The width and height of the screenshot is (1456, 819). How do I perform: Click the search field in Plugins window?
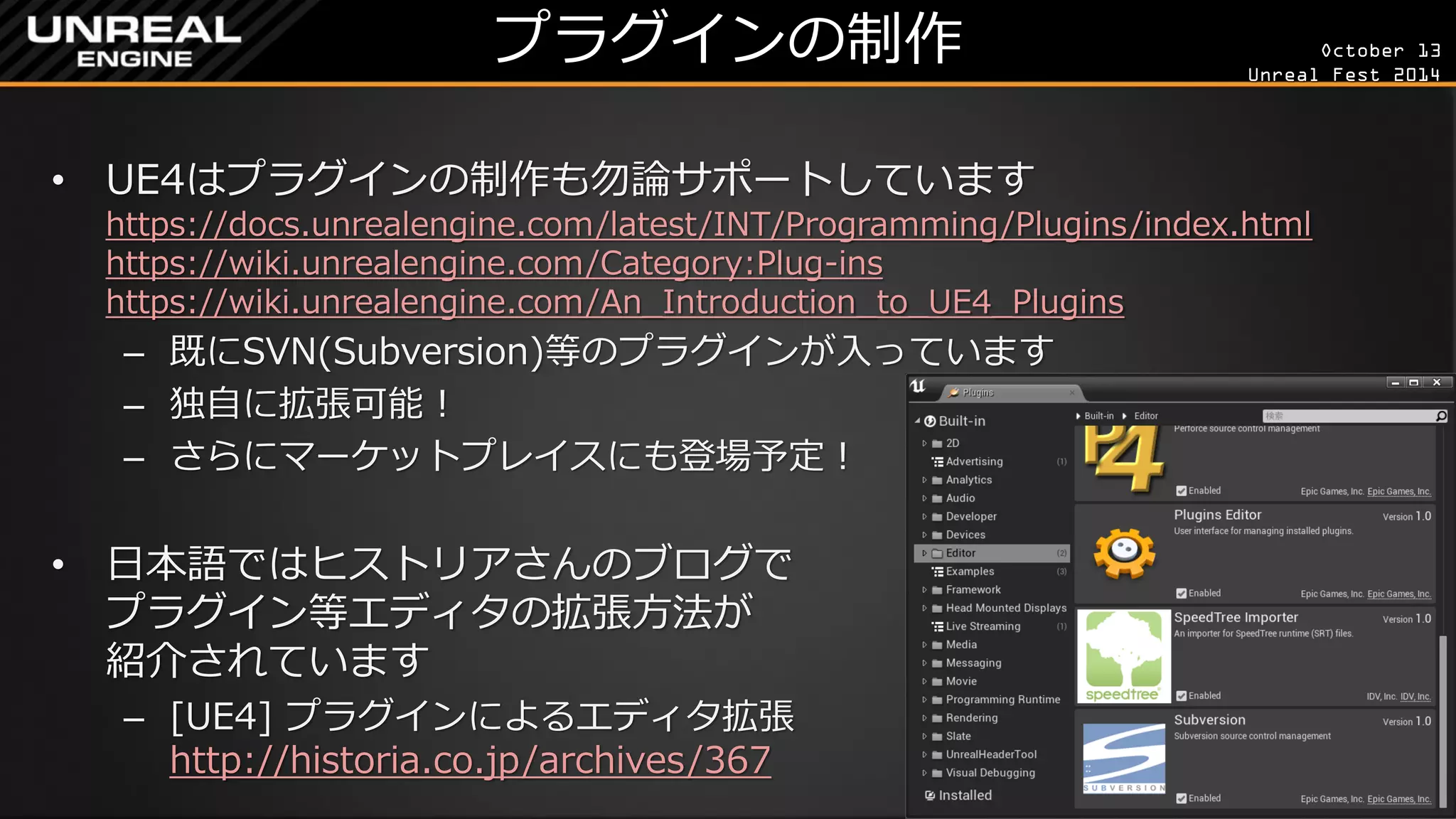(1349, 416)
